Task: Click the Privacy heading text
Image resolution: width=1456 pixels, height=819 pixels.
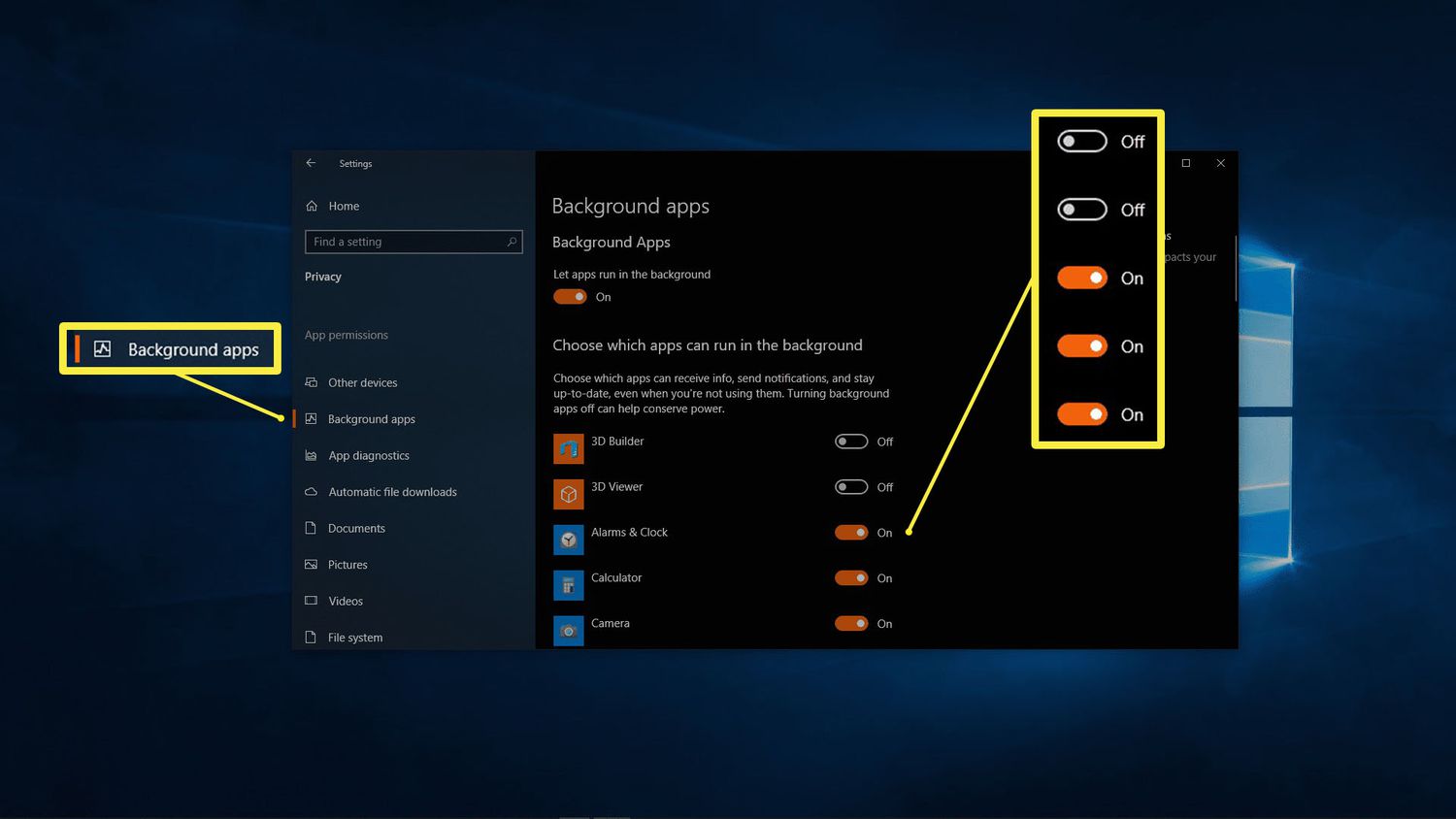Action: pos(323,277)
